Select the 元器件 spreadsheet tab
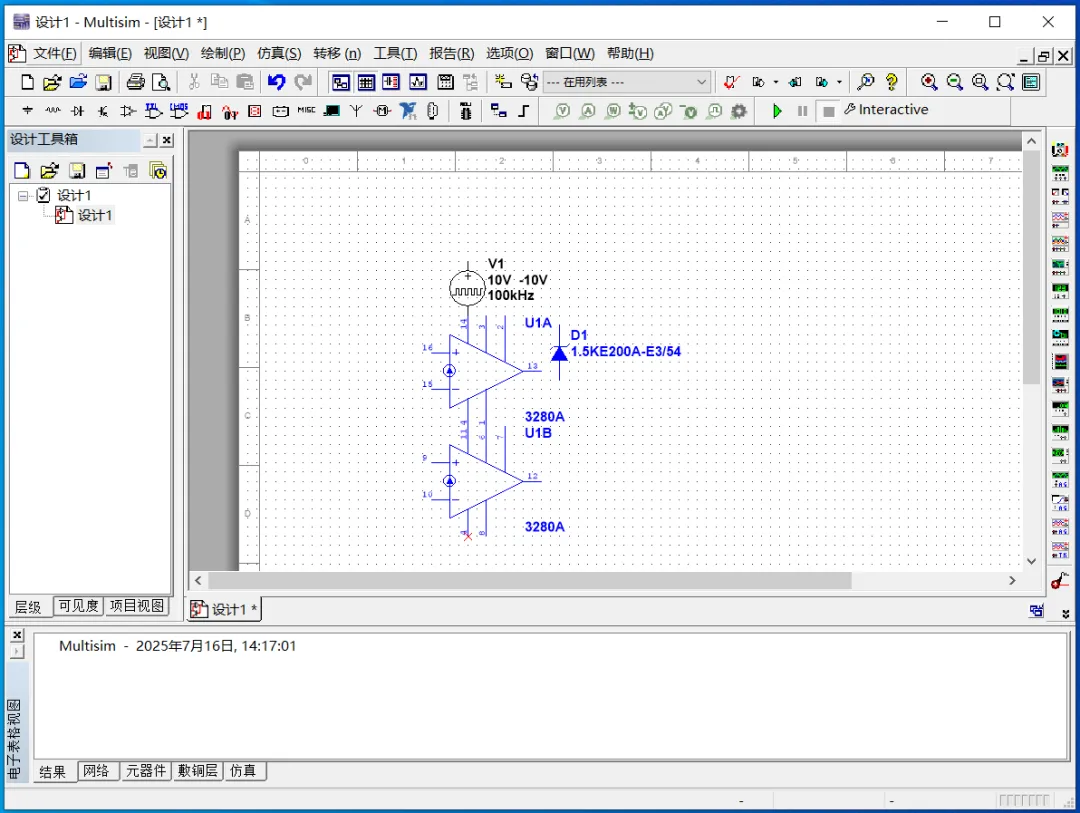Image resolution: width=1080 pixels, height=813 pixels. click(146, 770)
